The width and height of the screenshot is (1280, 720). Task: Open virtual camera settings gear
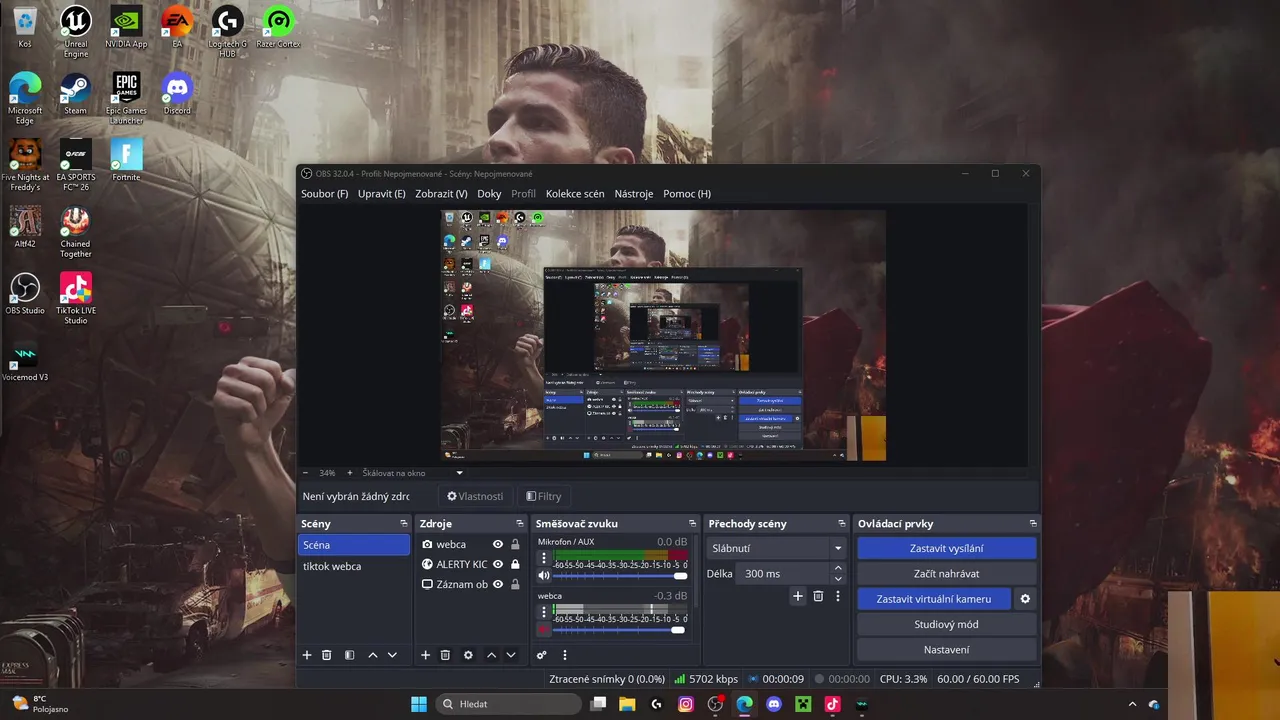click(1025, 599)
